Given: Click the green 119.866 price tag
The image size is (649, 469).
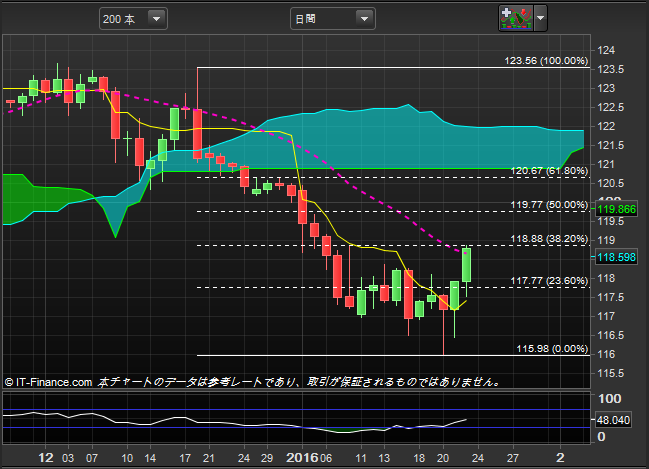Looking at the screenshot, I should click(616, 209).
